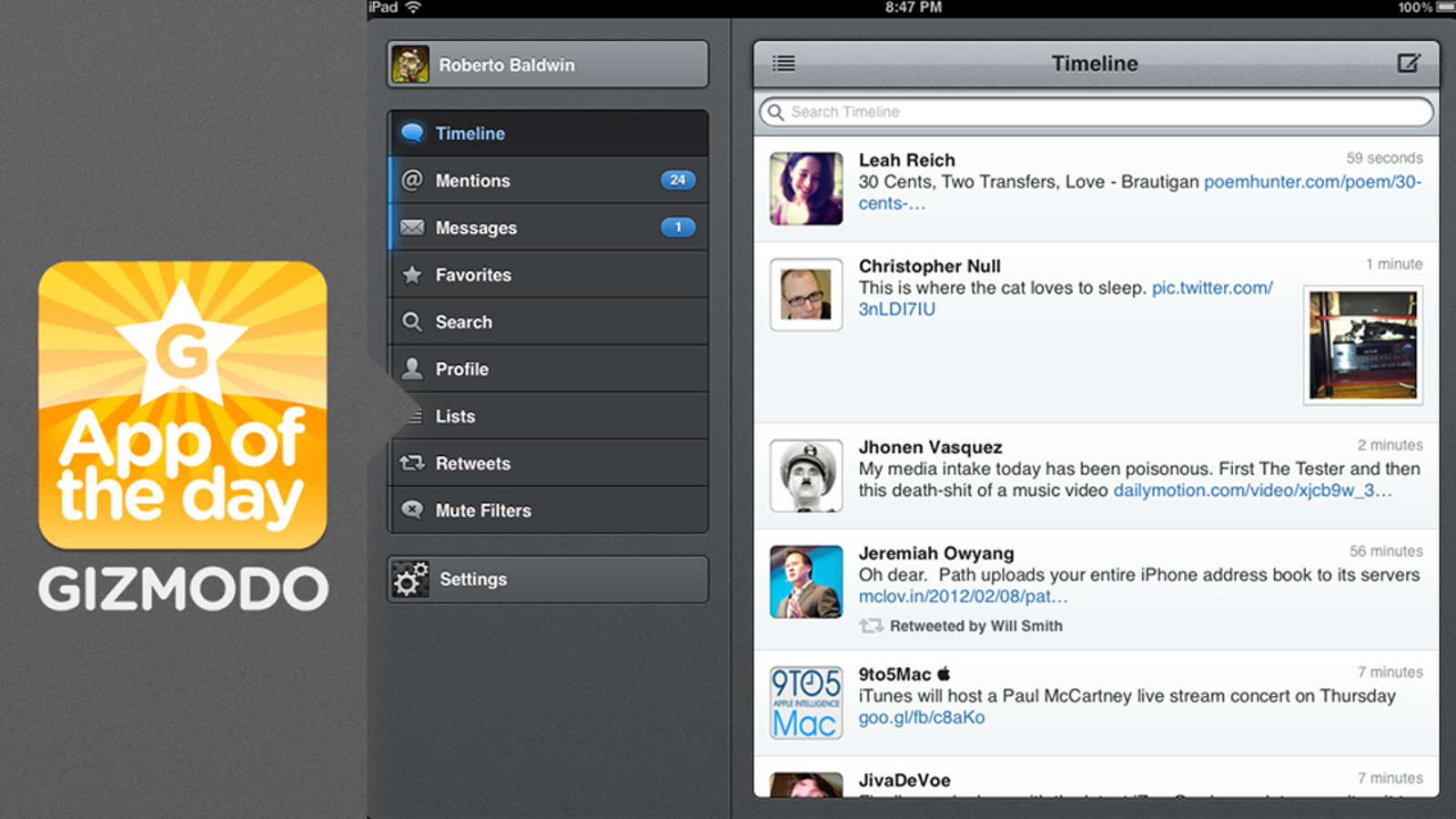Open the Mentions menu item

548,180
